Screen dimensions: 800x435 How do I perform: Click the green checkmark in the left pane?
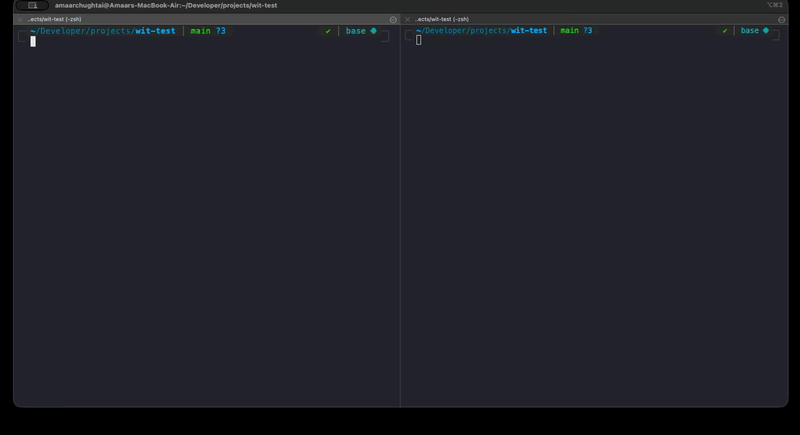click(x=328, y=31)
